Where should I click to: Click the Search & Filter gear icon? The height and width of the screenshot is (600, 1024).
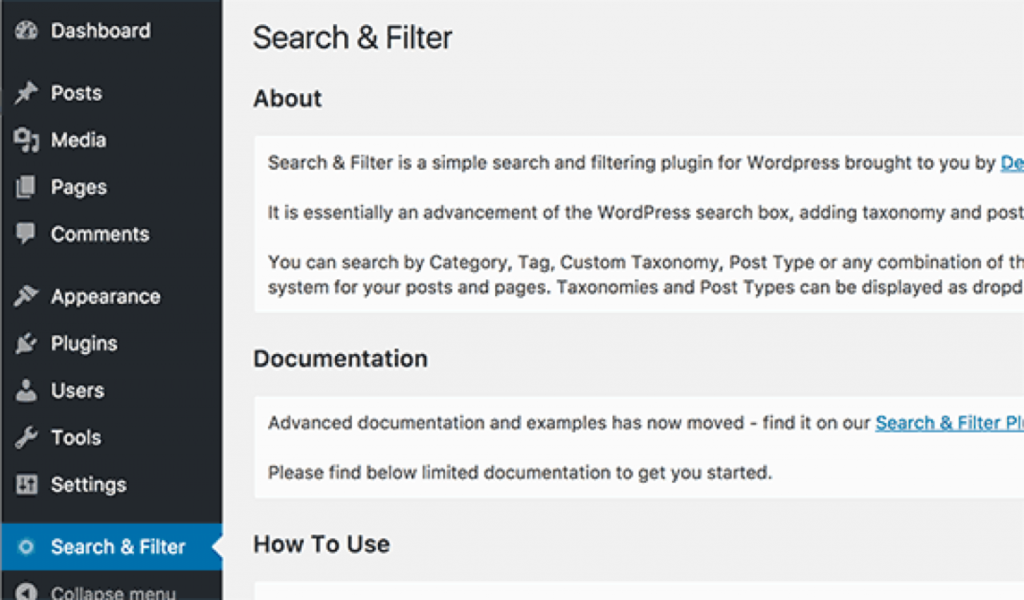(x=26, y=546)
